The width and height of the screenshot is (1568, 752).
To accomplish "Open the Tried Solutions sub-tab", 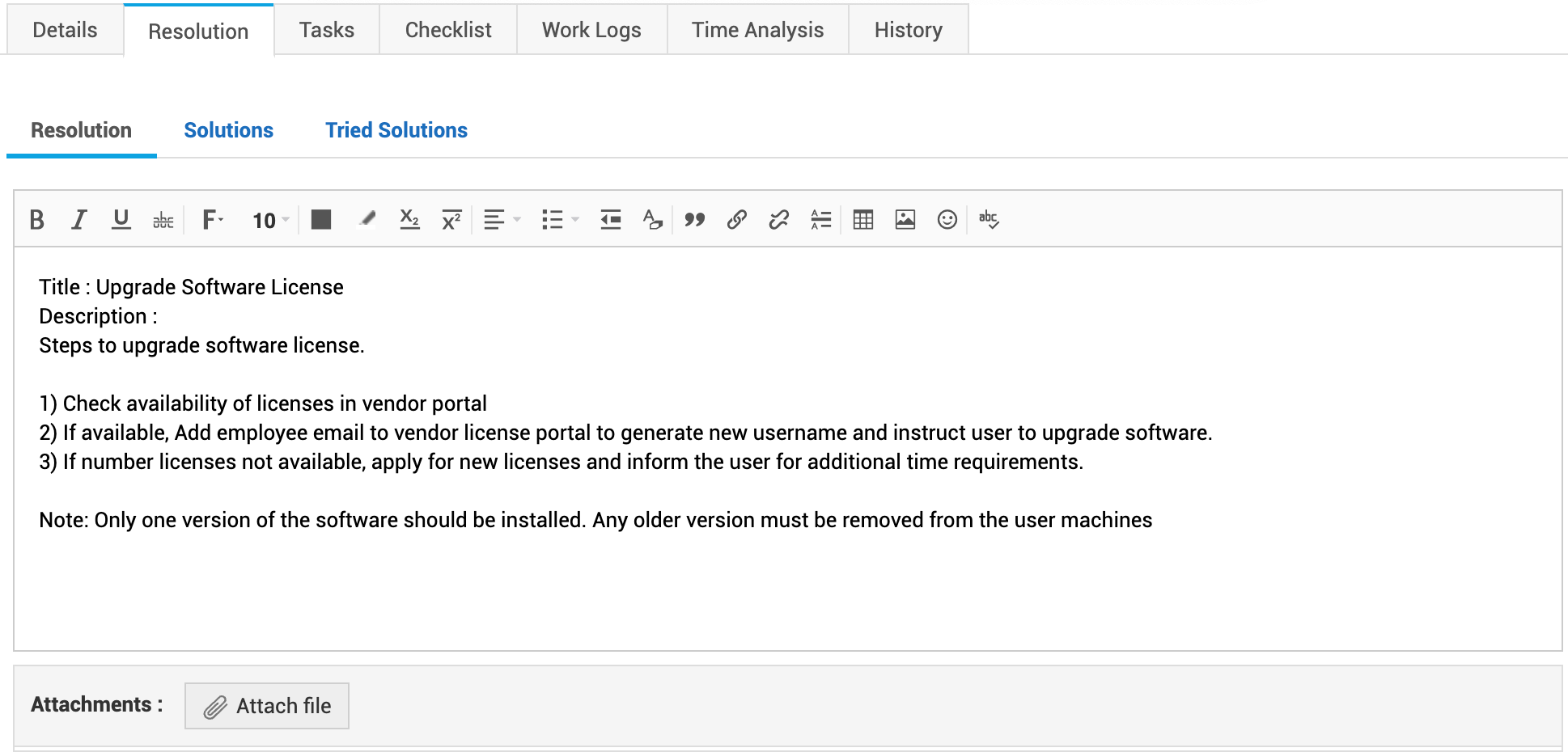I will pyautogui.click(x=396, y=130).
